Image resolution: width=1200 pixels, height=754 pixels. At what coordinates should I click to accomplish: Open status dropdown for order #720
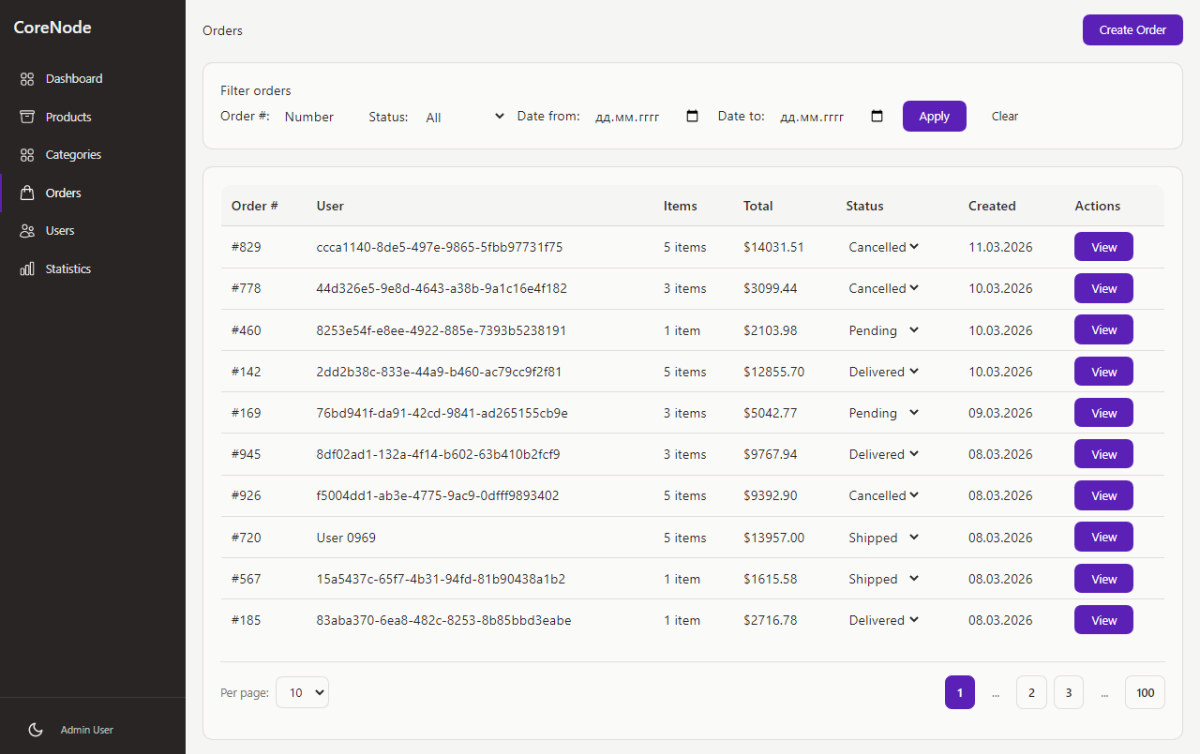pos(883,538)
